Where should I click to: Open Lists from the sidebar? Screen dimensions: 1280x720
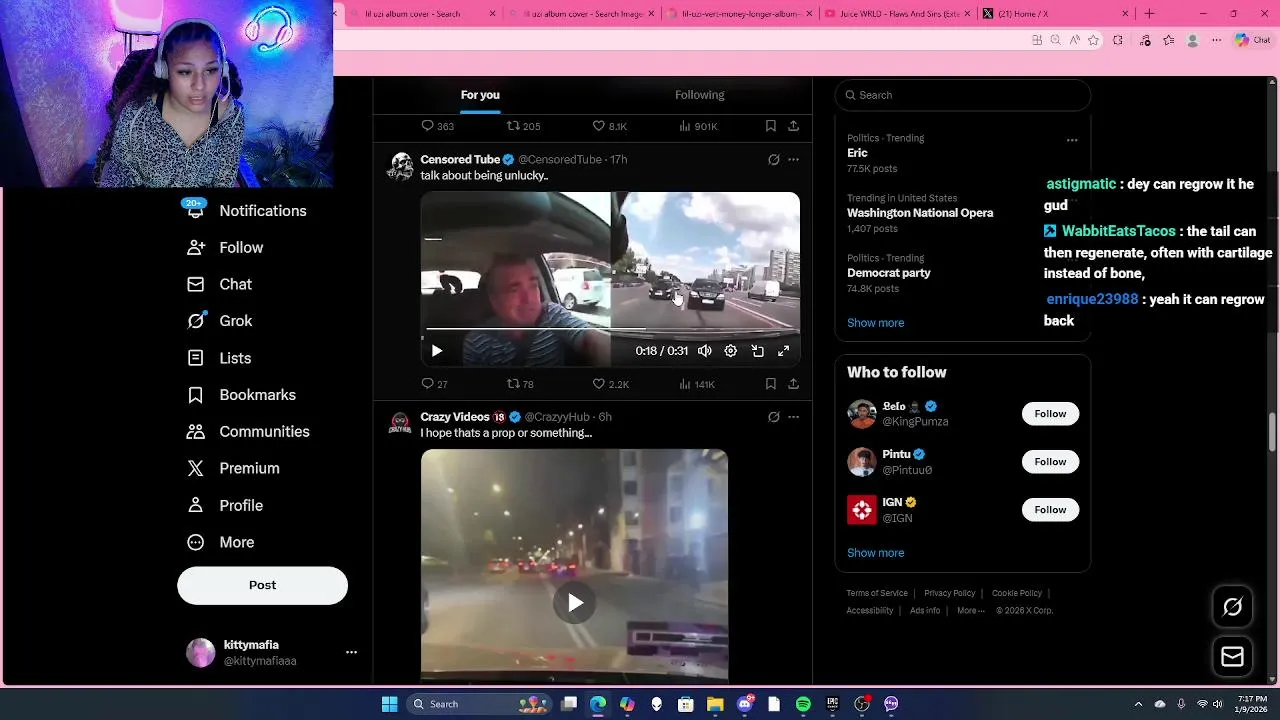click(x=220, y=358)
